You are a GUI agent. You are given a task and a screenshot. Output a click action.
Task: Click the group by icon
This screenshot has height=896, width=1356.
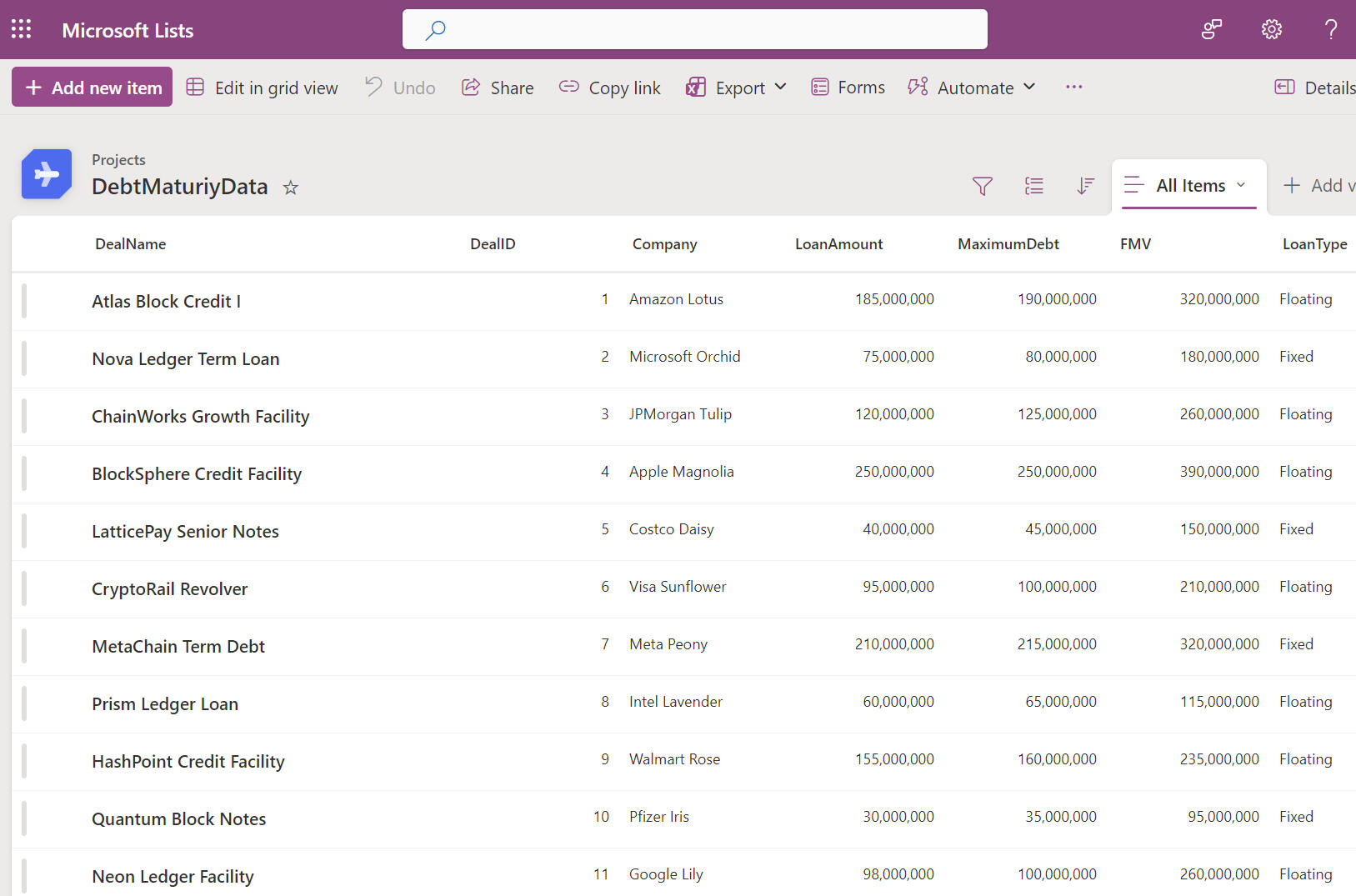(1033, 186)
